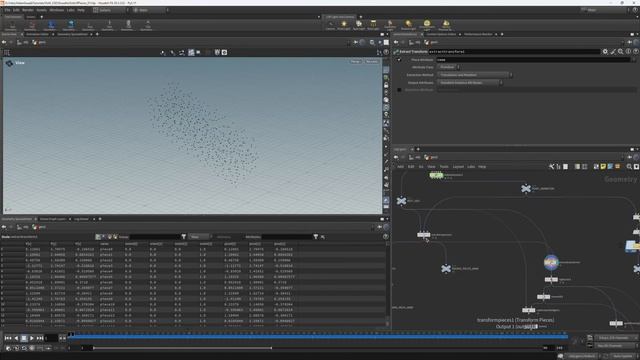The height and width of the screenshot is (360, 640).
Task: Open the Layout menu in network view
Action: (458, 167)
